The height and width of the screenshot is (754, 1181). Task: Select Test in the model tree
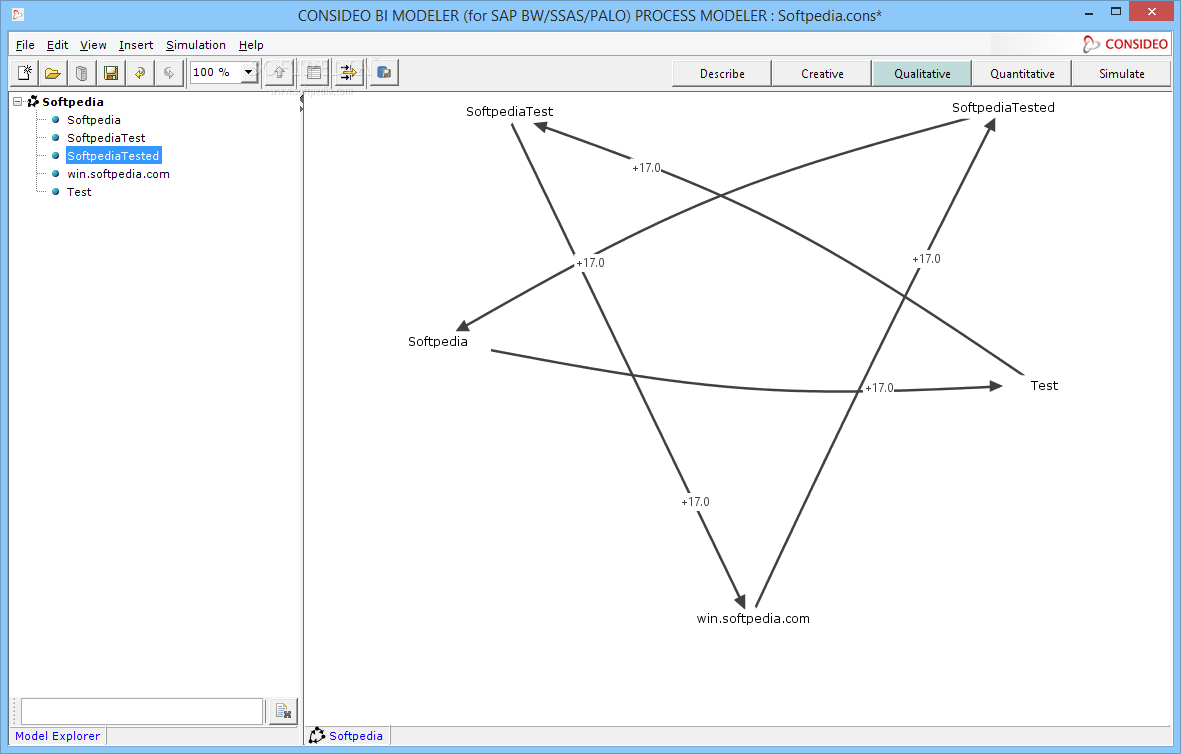click(79, 192)
